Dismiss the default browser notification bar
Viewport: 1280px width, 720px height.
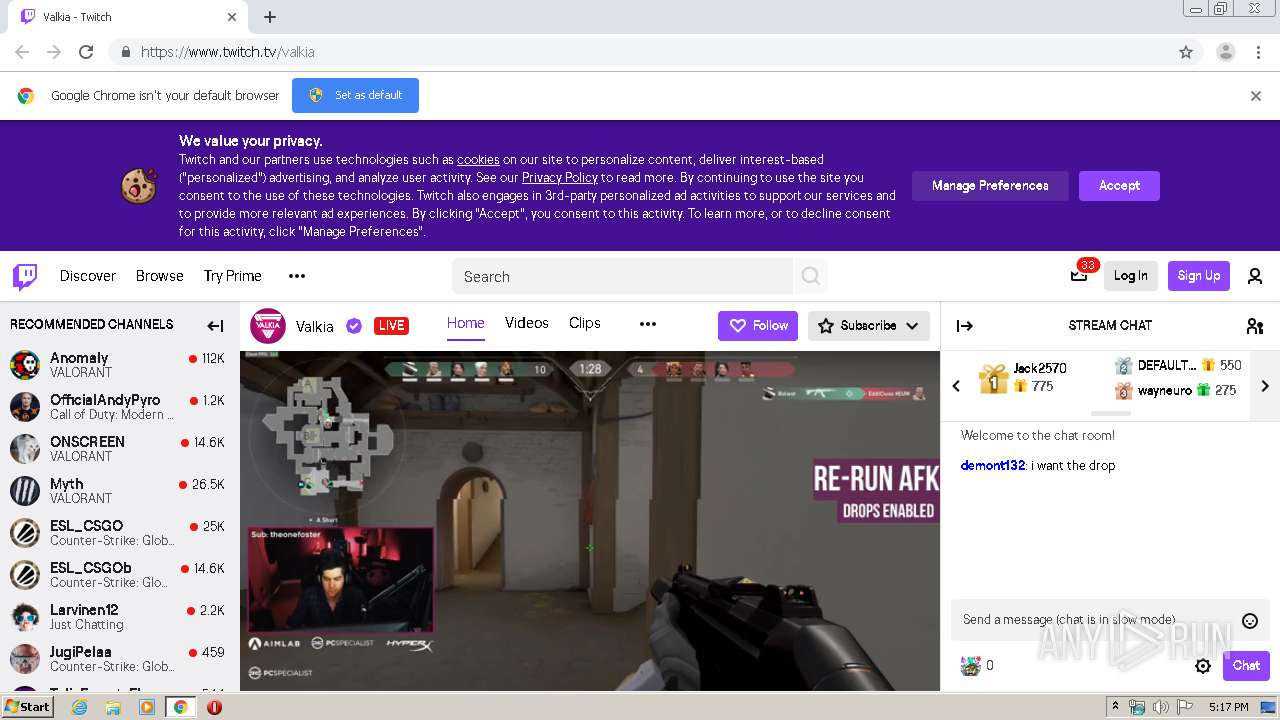click(1255, 96)
